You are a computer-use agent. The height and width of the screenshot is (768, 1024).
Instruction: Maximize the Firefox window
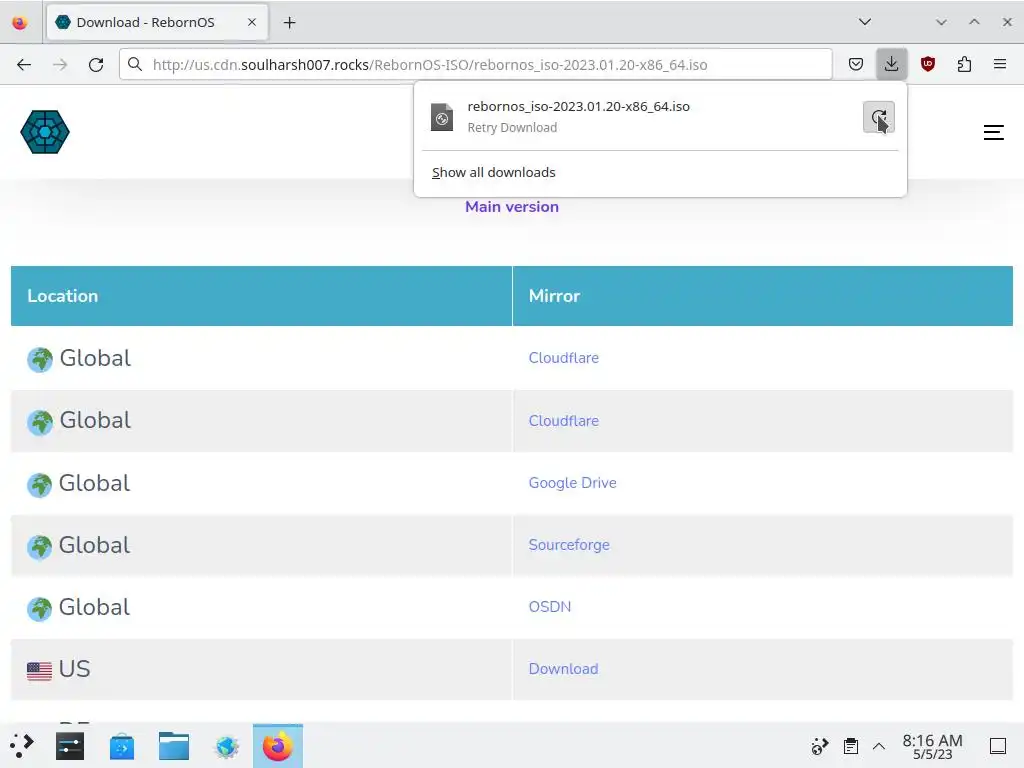coord(974,22)
